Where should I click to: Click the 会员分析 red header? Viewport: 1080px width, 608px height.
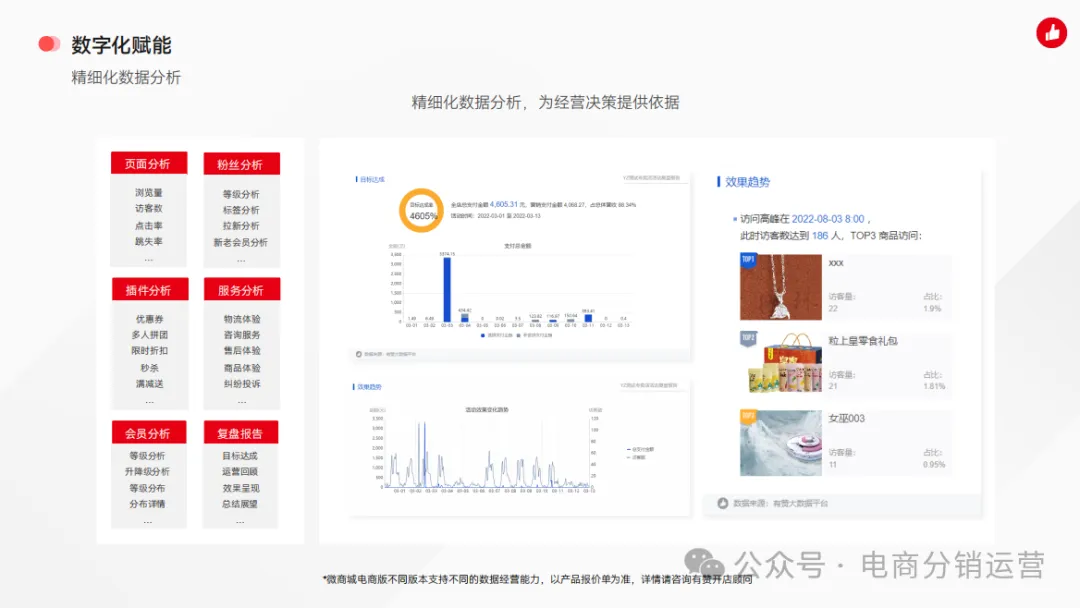click(148, 432)
